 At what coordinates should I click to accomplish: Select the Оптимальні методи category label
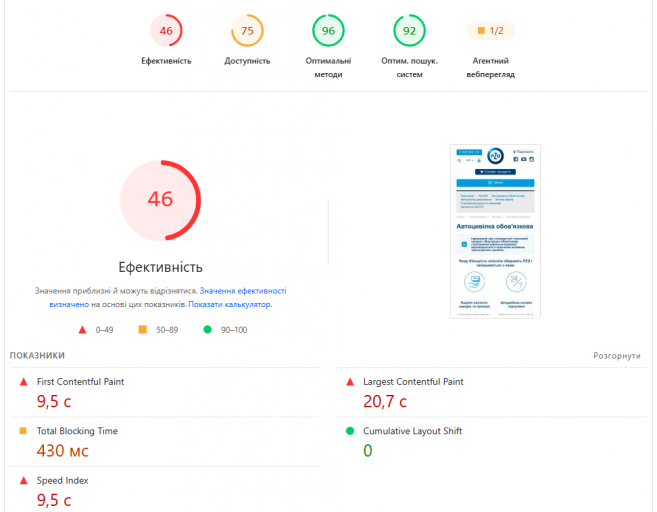pyautogui.click(x=328, y=67)
